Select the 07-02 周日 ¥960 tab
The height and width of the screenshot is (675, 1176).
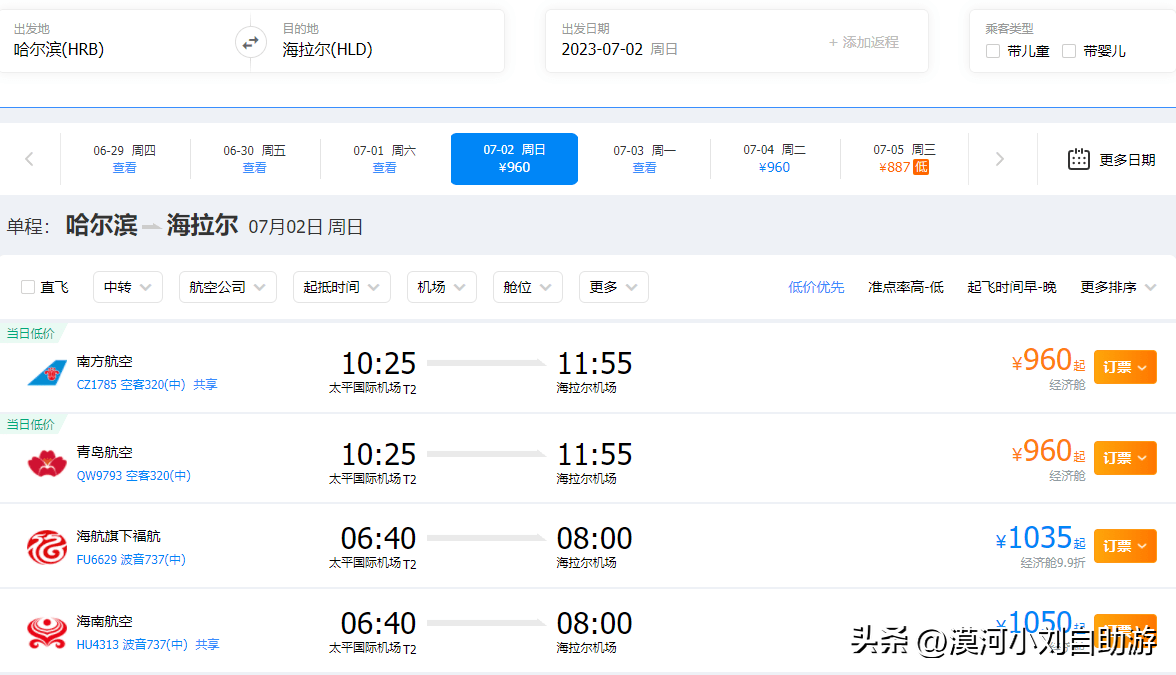tap(514, 159)
